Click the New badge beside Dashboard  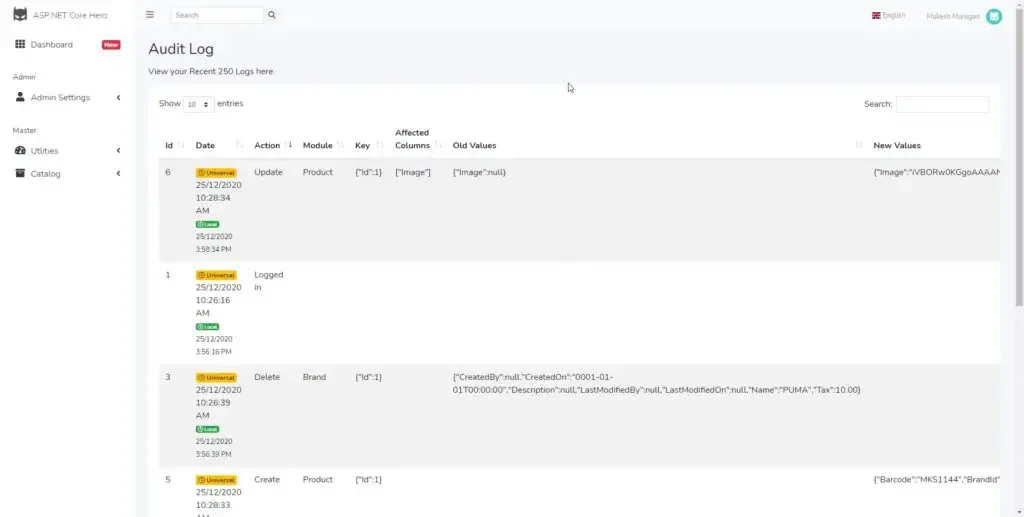tap(111, 45)
